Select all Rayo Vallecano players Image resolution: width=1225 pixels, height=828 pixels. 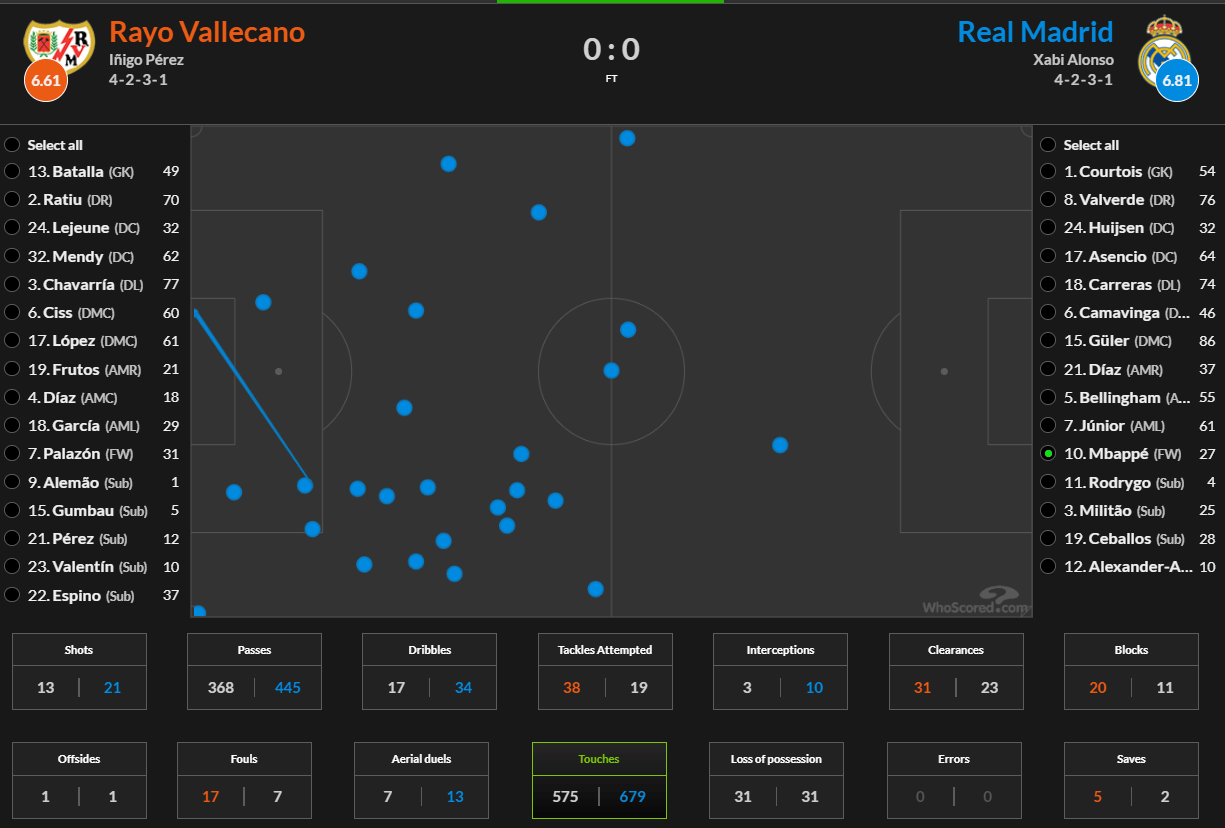pos(12,144)
